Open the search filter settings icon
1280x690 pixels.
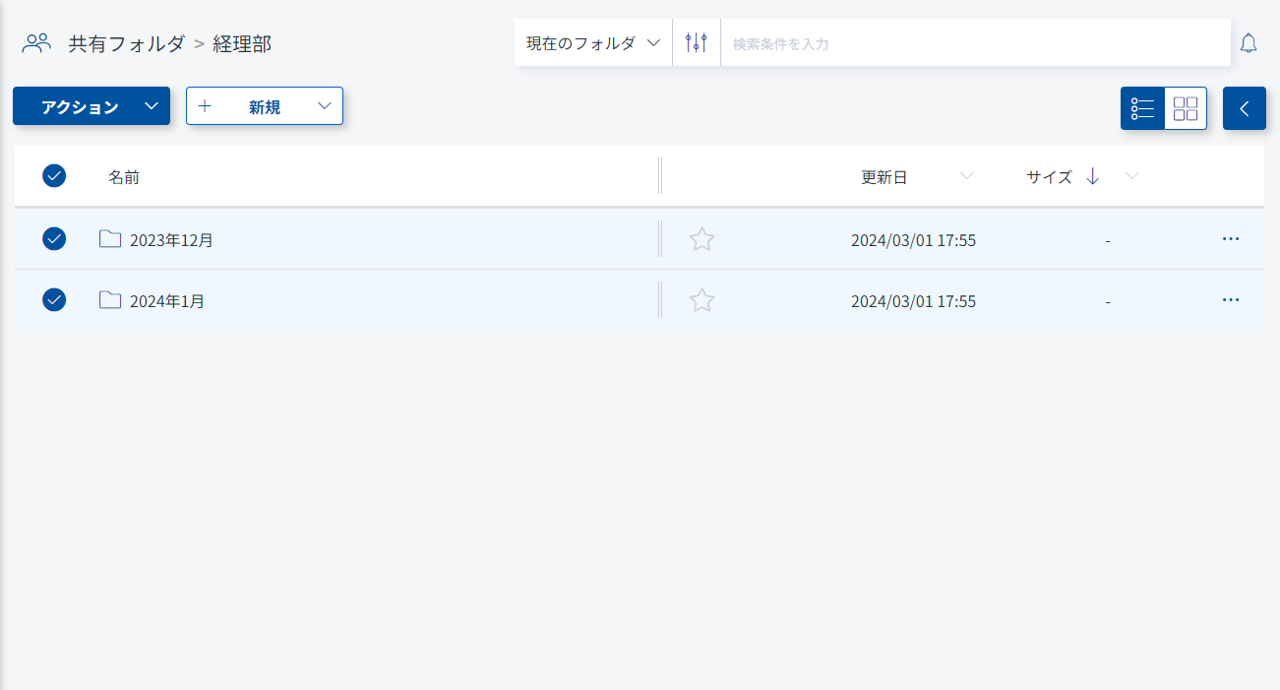pyautogui.click(x=696, y=43)
